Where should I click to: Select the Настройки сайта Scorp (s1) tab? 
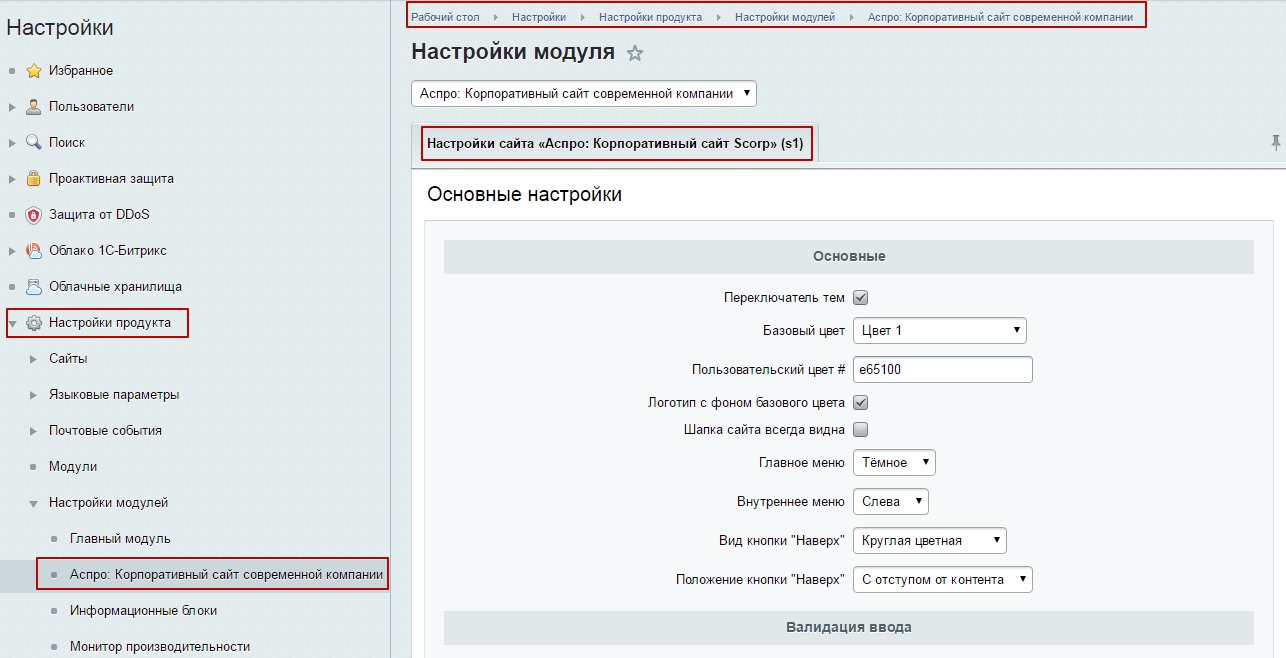tap(615, 143)
